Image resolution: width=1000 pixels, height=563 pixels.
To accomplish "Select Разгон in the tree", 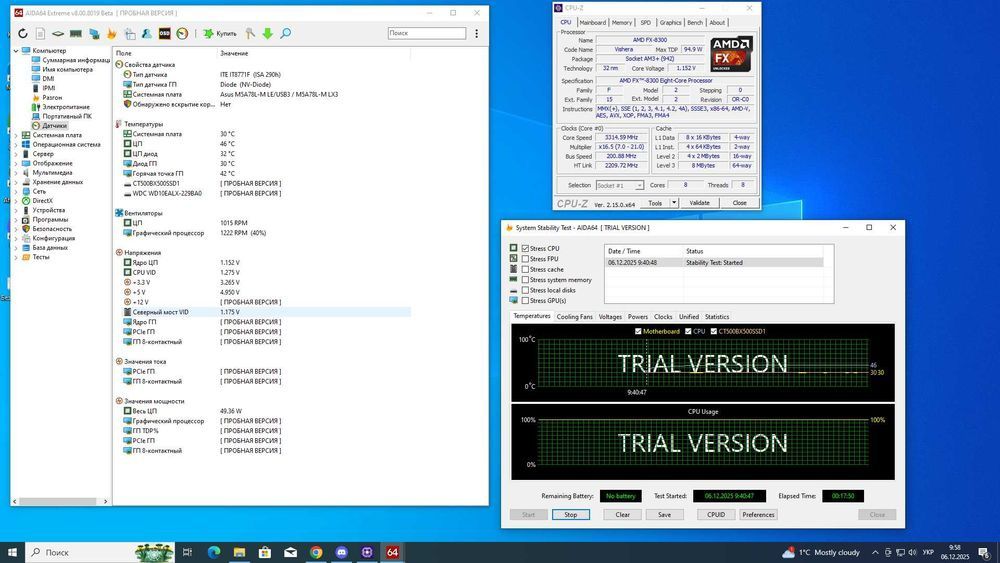I will coord(52,98).
